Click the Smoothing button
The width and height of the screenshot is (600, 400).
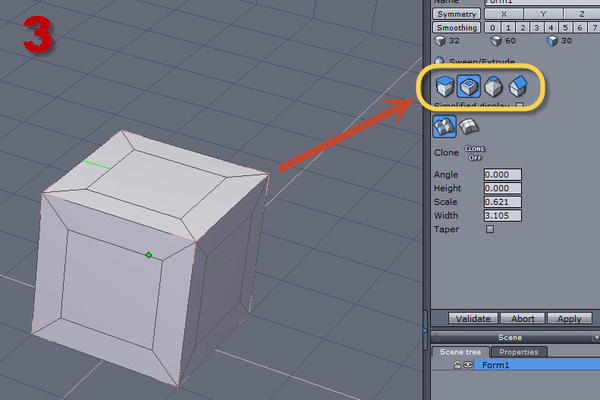[x=457, y=28]
